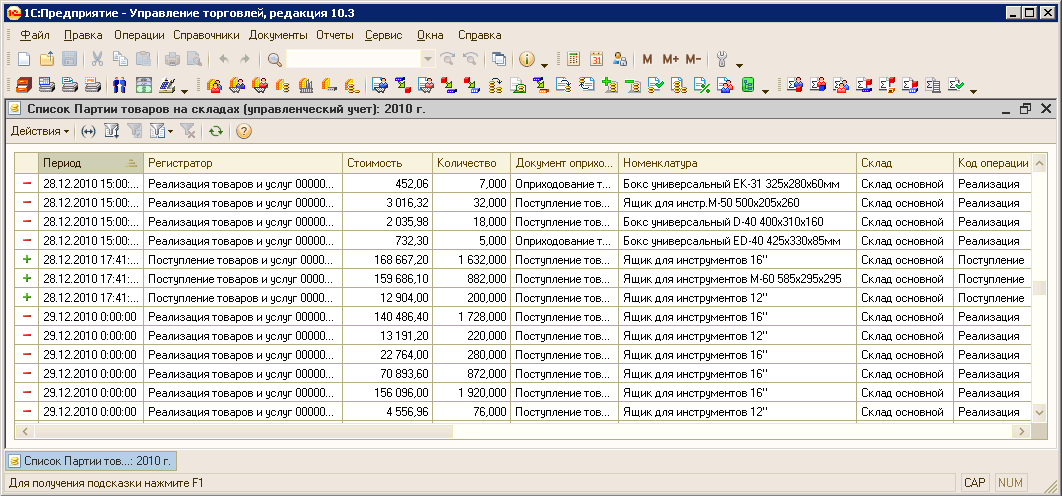Screen dimensions: 1062x496
Task: Click the green hierarchy tree icon
Action: [x=748, y=85]
